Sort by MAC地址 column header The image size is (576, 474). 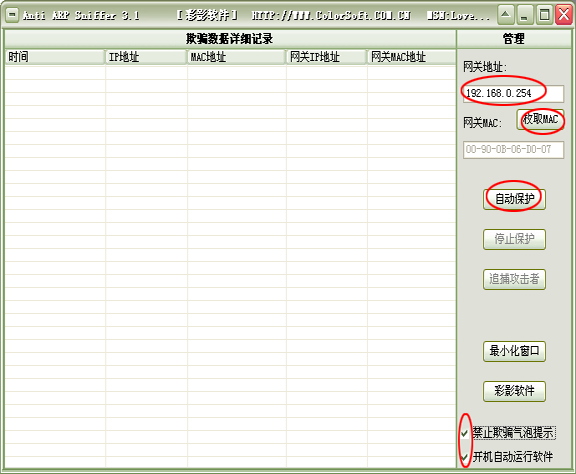237,57
